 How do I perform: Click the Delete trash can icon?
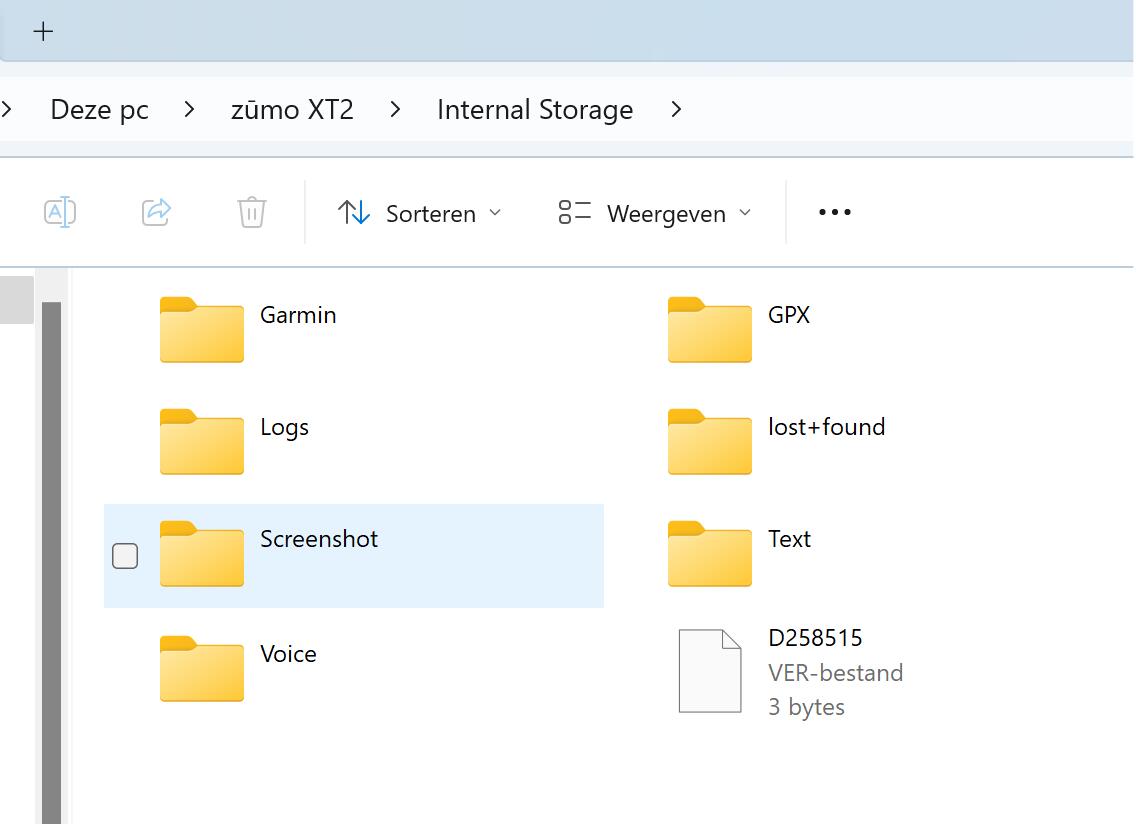(251, 212)
